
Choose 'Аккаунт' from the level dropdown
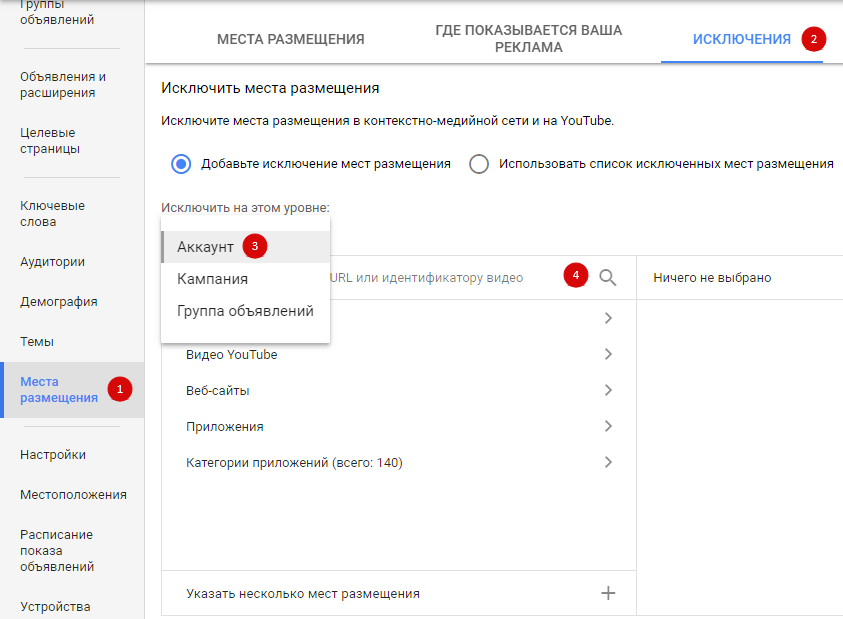coord(206,247)
